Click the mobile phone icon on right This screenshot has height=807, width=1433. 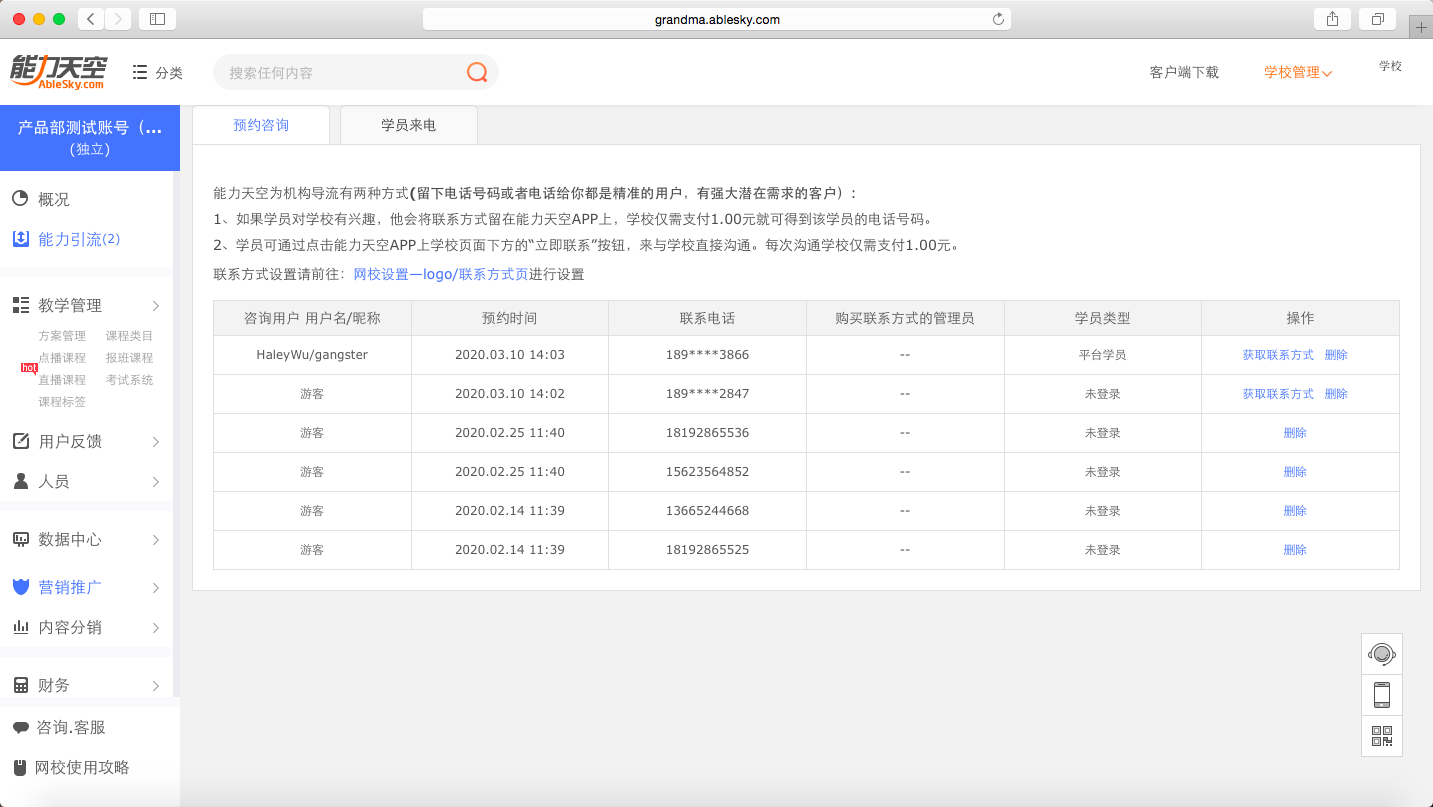pos(1381,695)
